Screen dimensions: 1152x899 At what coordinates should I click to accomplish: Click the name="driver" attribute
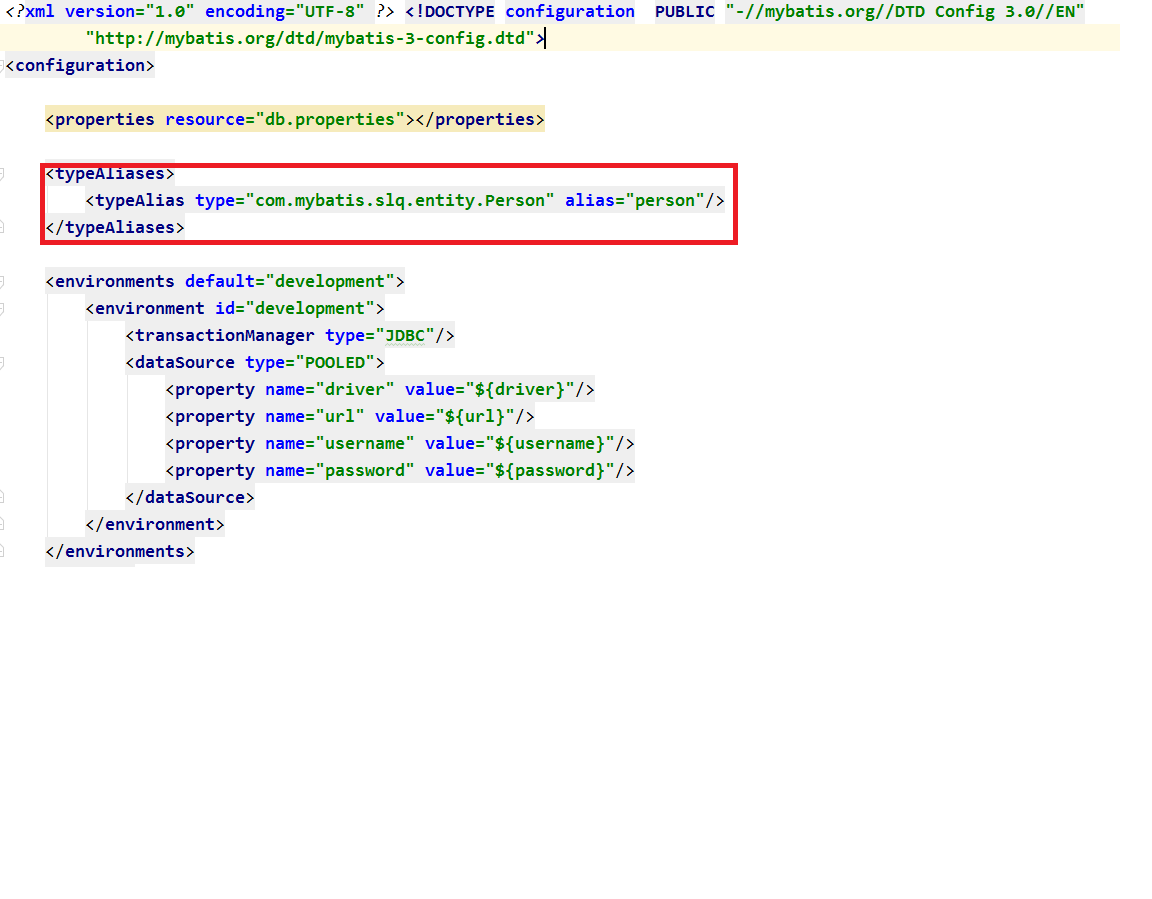(330, 389)
